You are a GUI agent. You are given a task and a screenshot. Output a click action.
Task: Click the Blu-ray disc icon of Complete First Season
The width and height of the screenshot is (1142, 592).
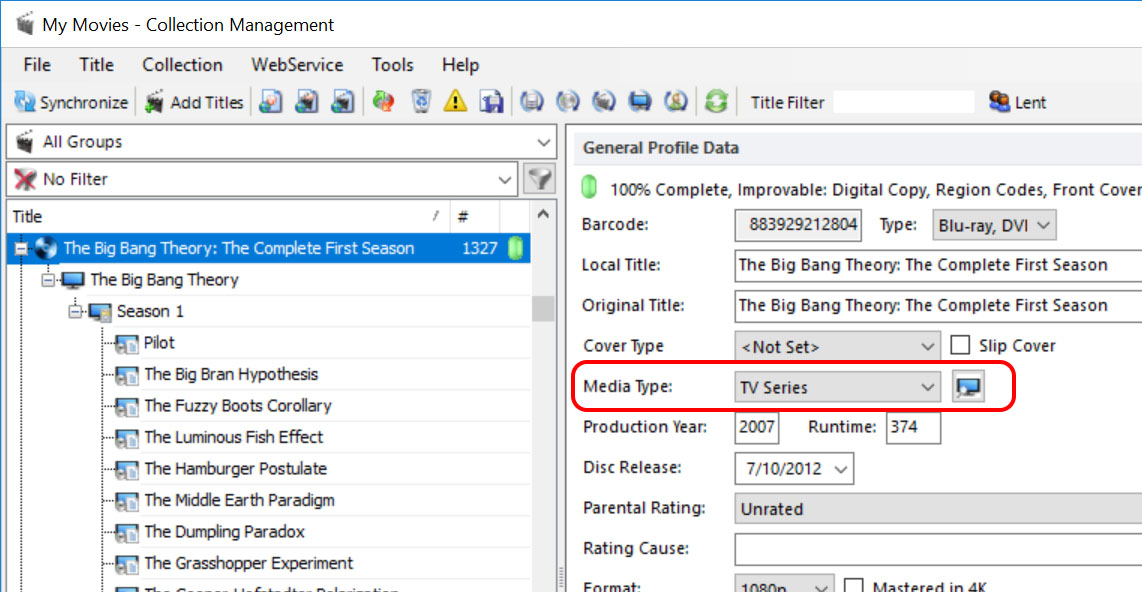click(45, 248)
